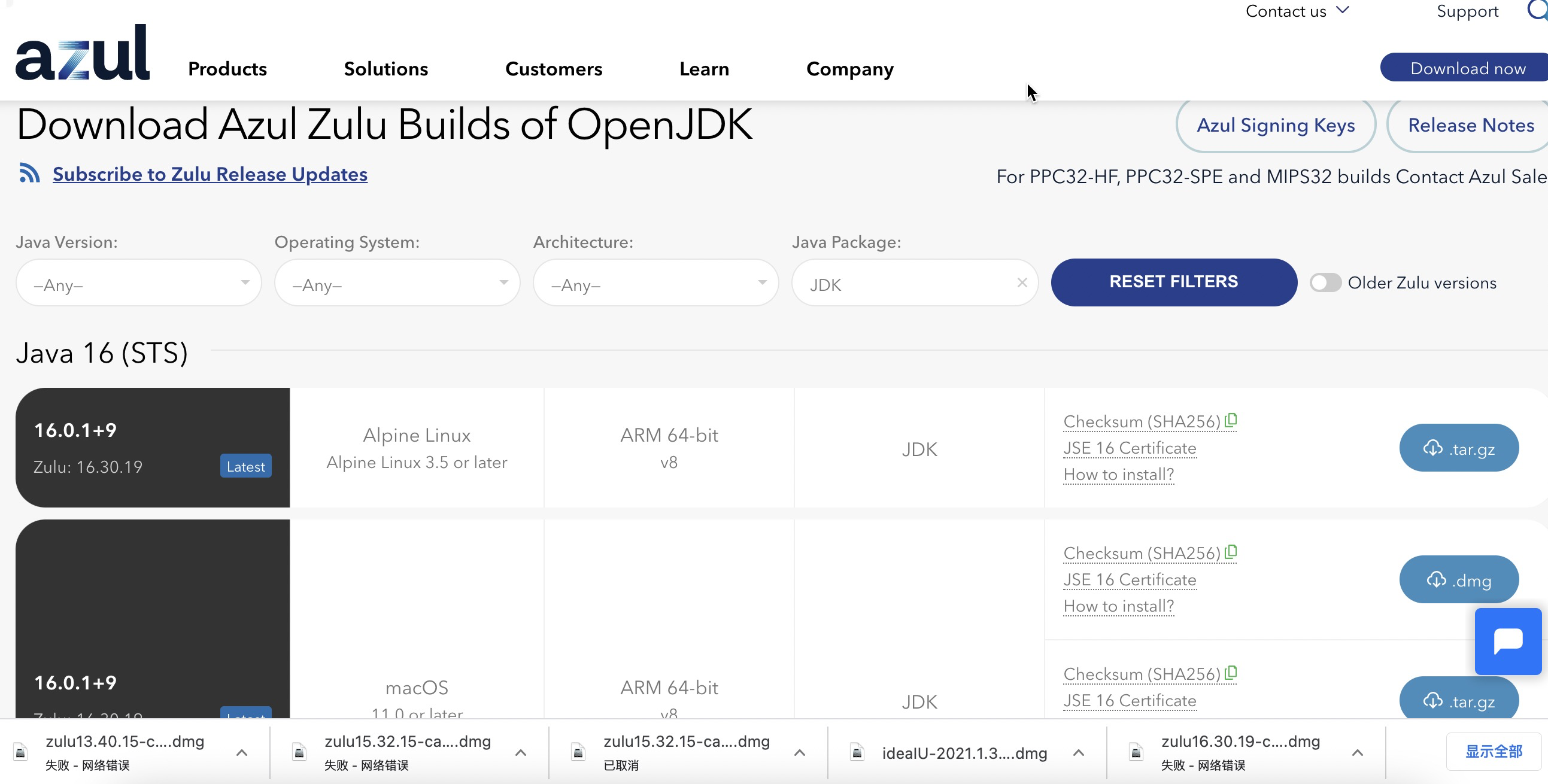The width and height of the screenshot is (1548, 784).
Task: Download macOS .tar.gz package
Action: pos(1458,698)
